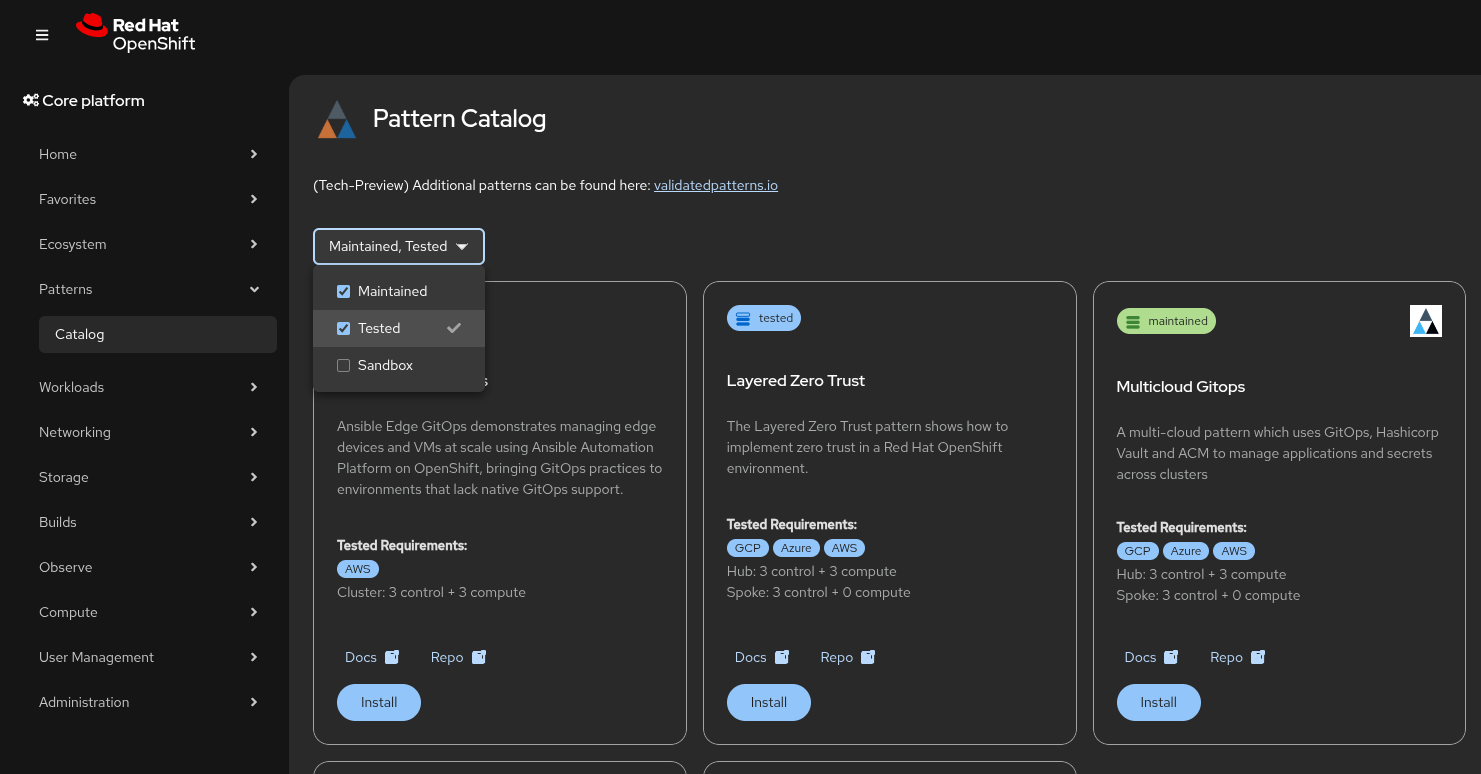Viewport: 1481px width, 774px height.
Task: Click external link icon beside Layered Zero Trust Repo
Action: [x=868, y=657]
